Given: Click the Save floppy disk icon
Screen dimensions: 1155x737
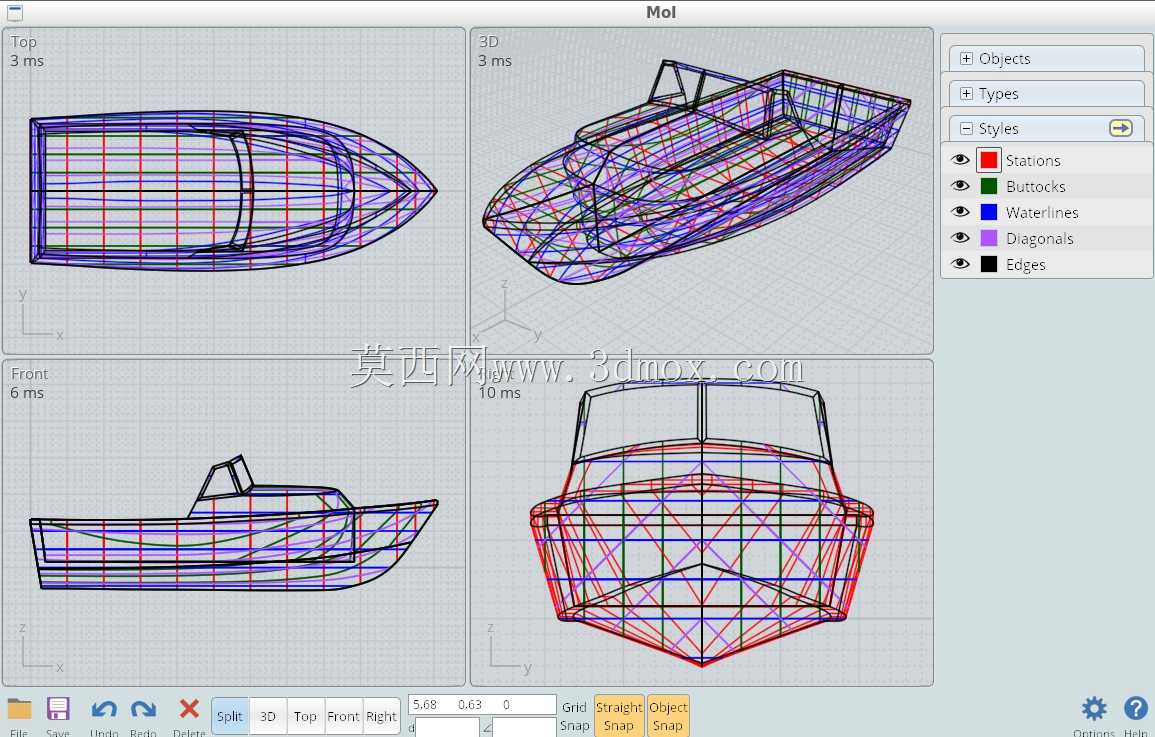Looking at the screenshot, I should point(57,710).
